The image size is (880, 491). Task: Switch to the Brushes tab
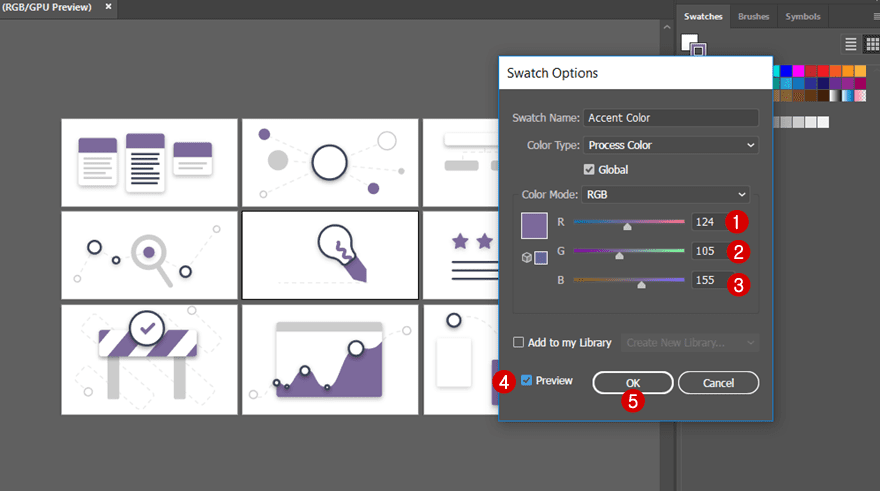tap(753, 17)
